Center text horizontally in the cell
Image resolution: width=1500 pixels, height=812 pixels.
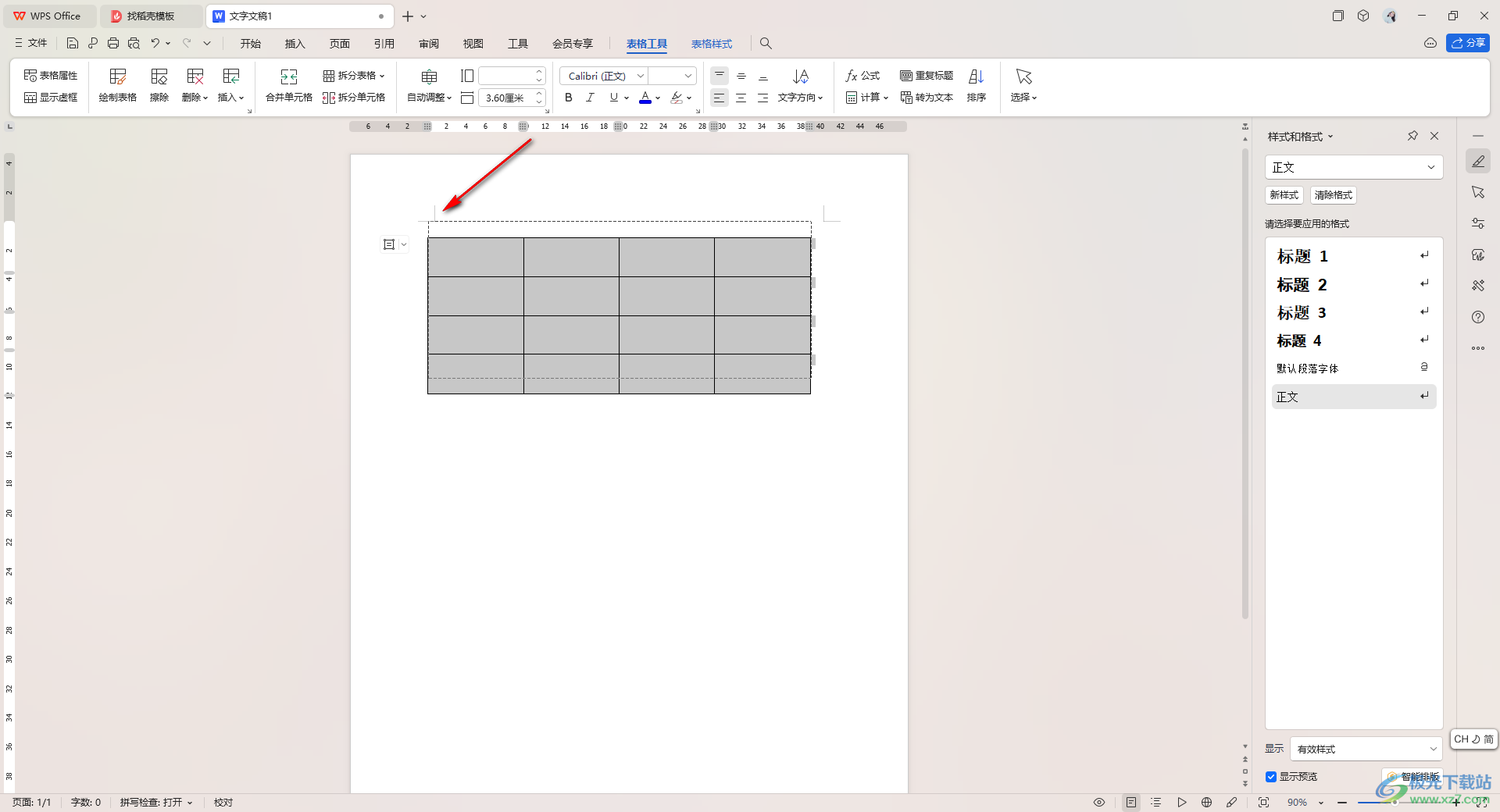[741, 98]
